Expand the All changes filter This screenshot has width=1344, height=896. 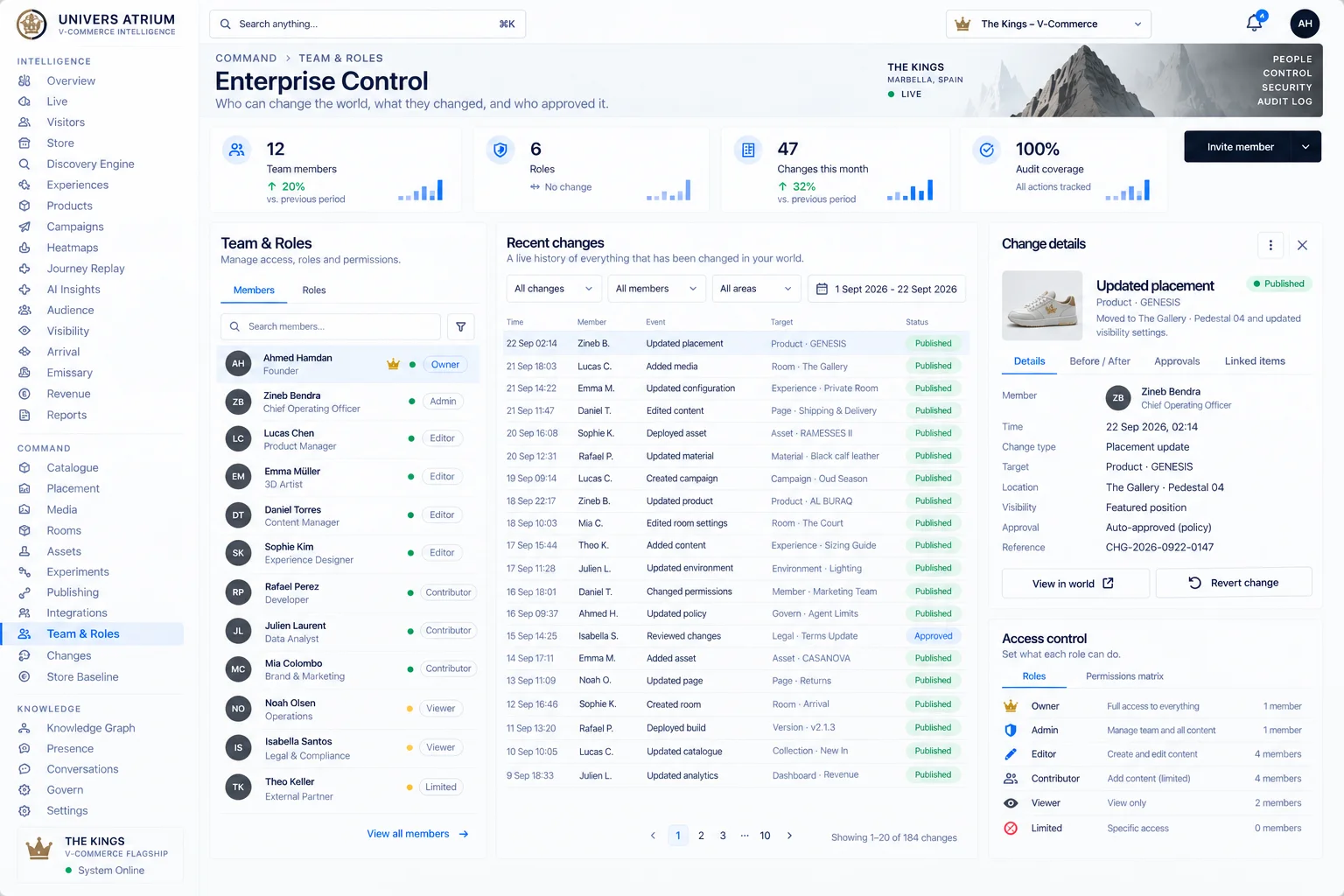click(x=554, y=289)
